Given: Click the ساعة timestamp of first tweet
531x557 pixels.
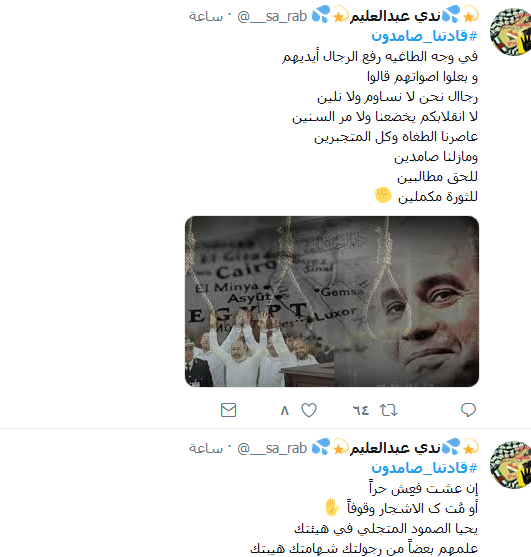Looking at the screenshot, I should pos(206,16).
